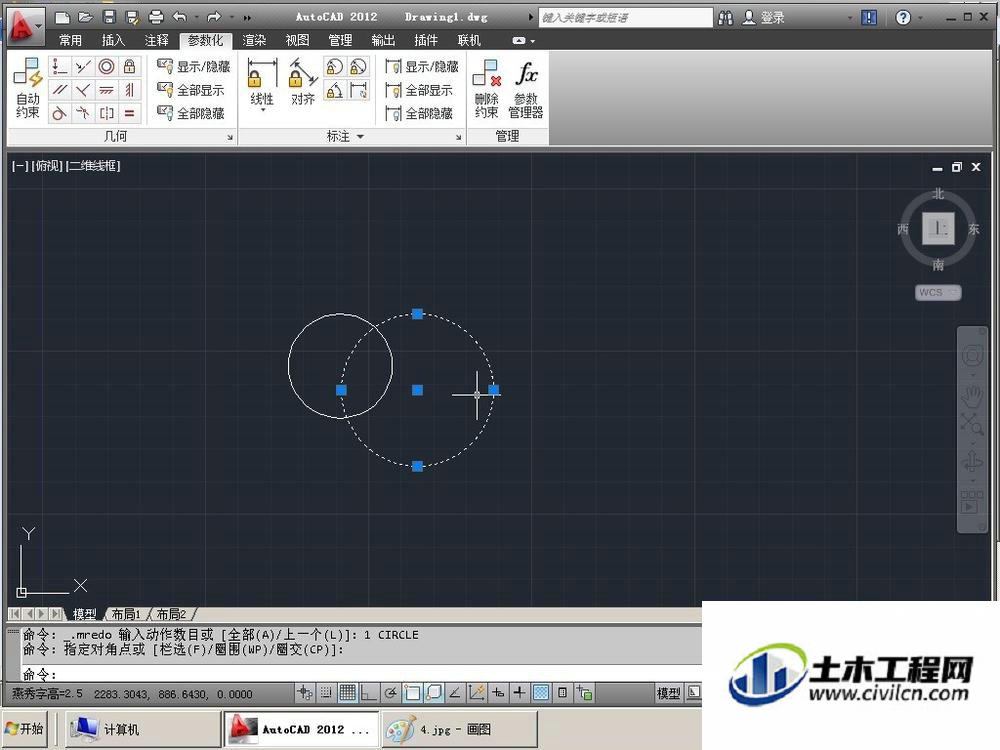Switch to the 常用 ribbon tab
Screen dimensions: 1000x750
pyautogui.click(x=70, y=41)
